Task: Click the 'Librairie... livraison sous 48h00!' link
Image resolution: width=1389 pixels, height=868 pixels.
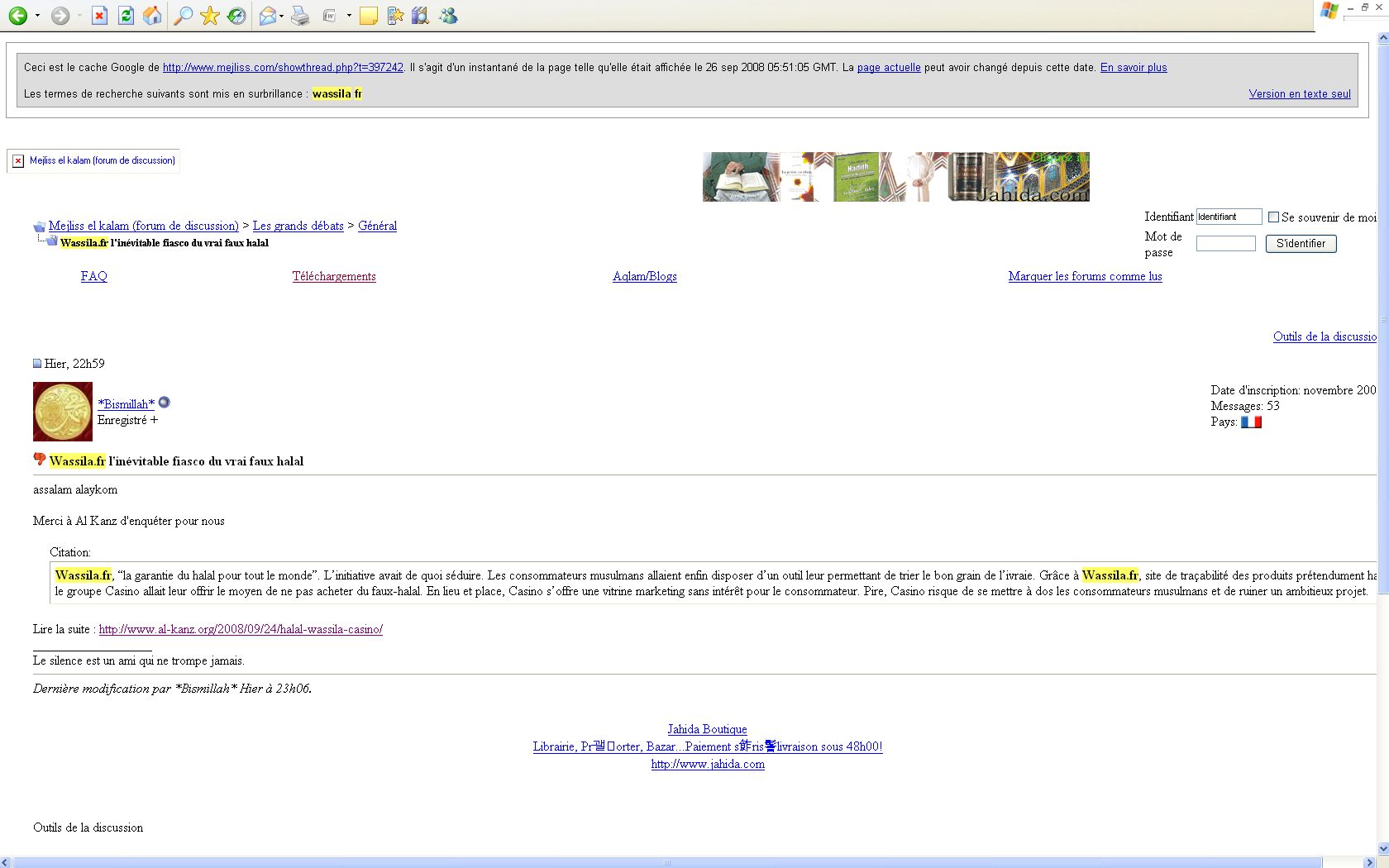Action: [x=708, y=746]
